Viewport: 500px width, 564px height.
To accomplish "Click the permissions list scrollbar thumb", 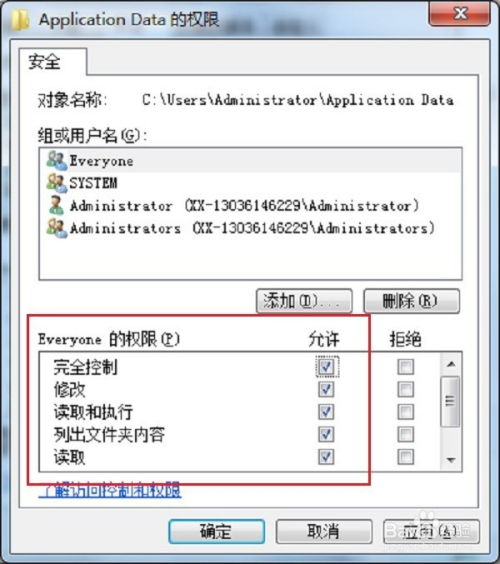I will [x=450, y=401].
